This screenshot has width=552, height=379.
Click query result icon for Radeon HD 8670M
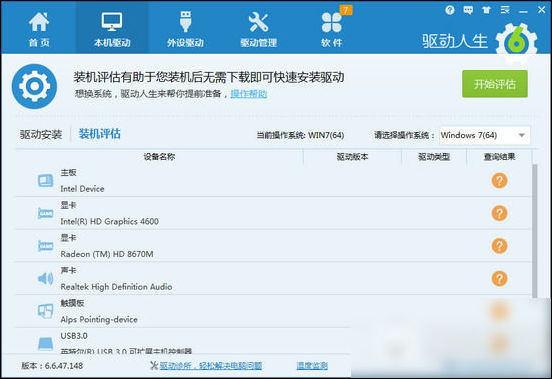[x=499, y=246]
